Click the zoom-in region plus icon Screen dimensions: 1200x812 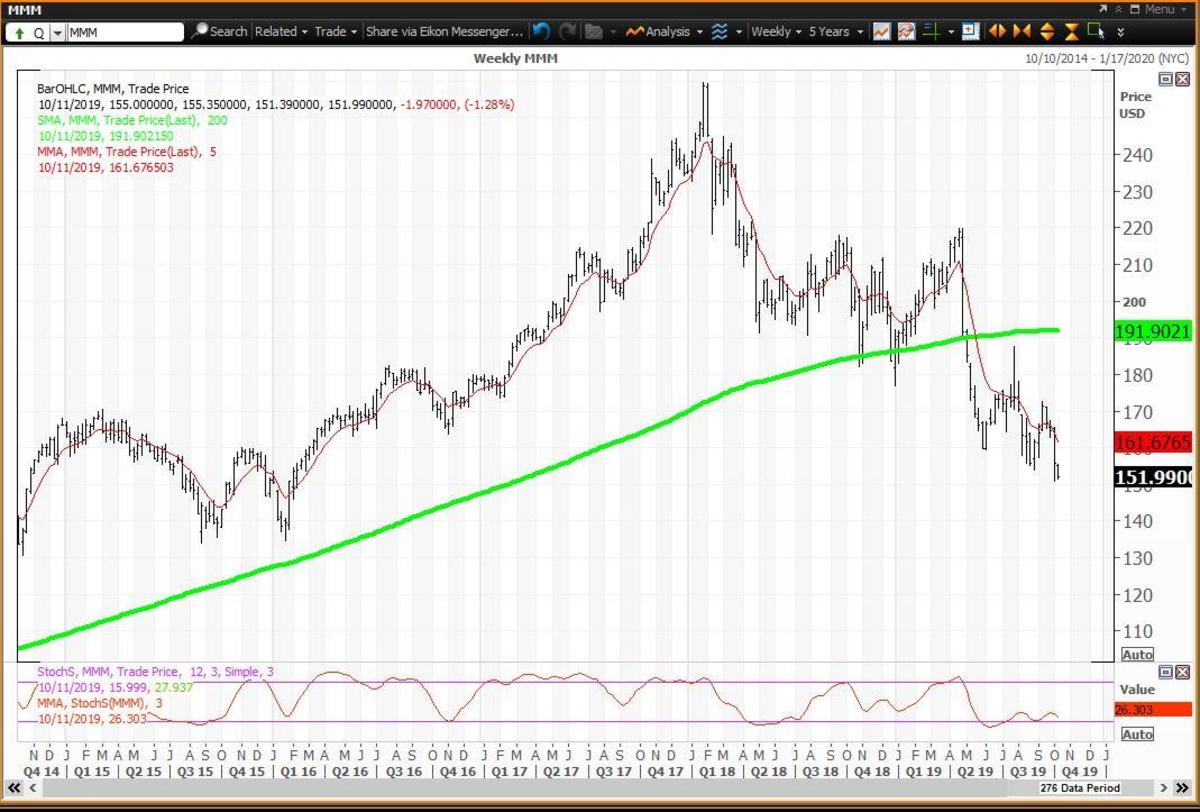tap(970, 31)
